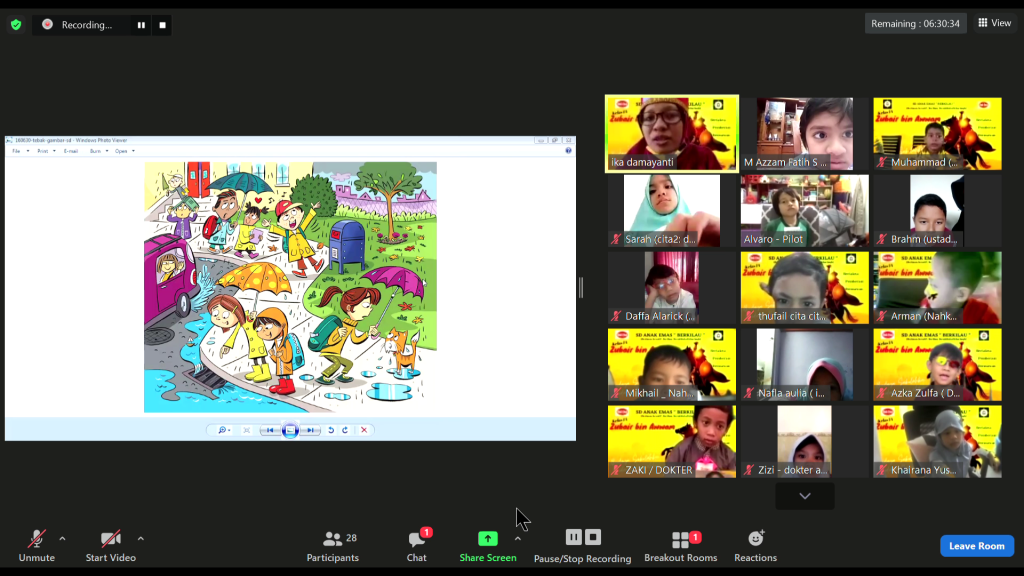Select ika damayanti's video thumbnail

click(672, 134)
